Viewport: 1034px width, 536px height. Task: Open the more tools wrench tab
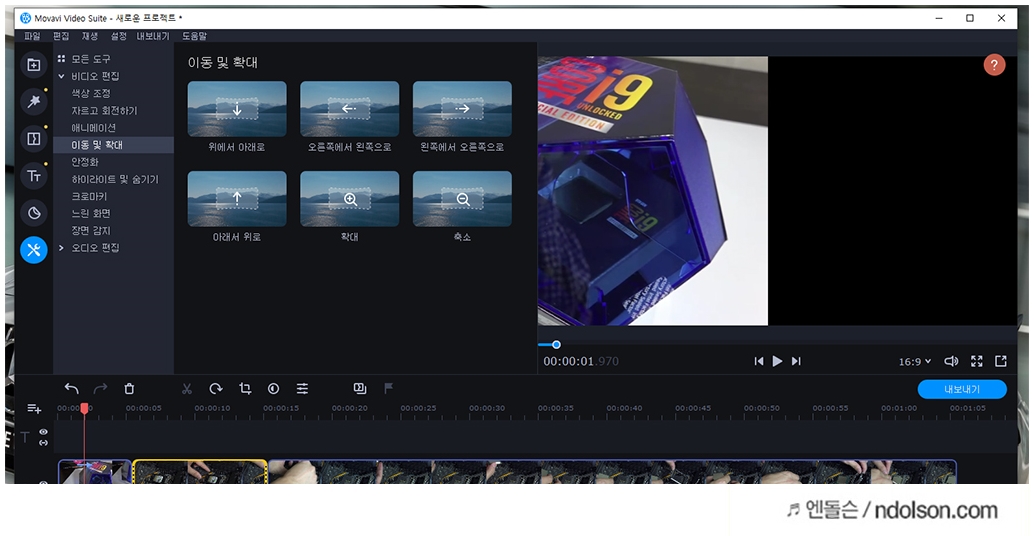(x=34, y=250)
